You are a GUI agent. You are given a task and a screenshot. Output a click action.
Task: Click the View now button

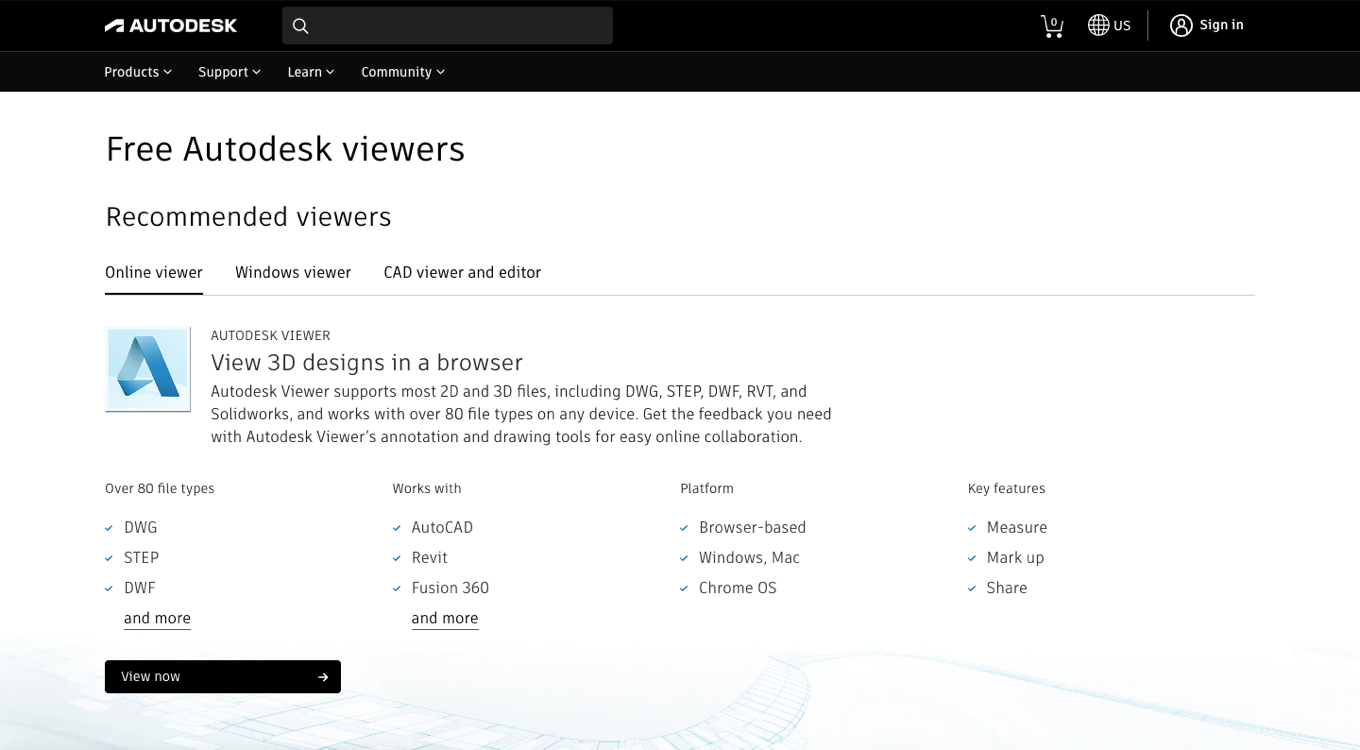point(223,677)
